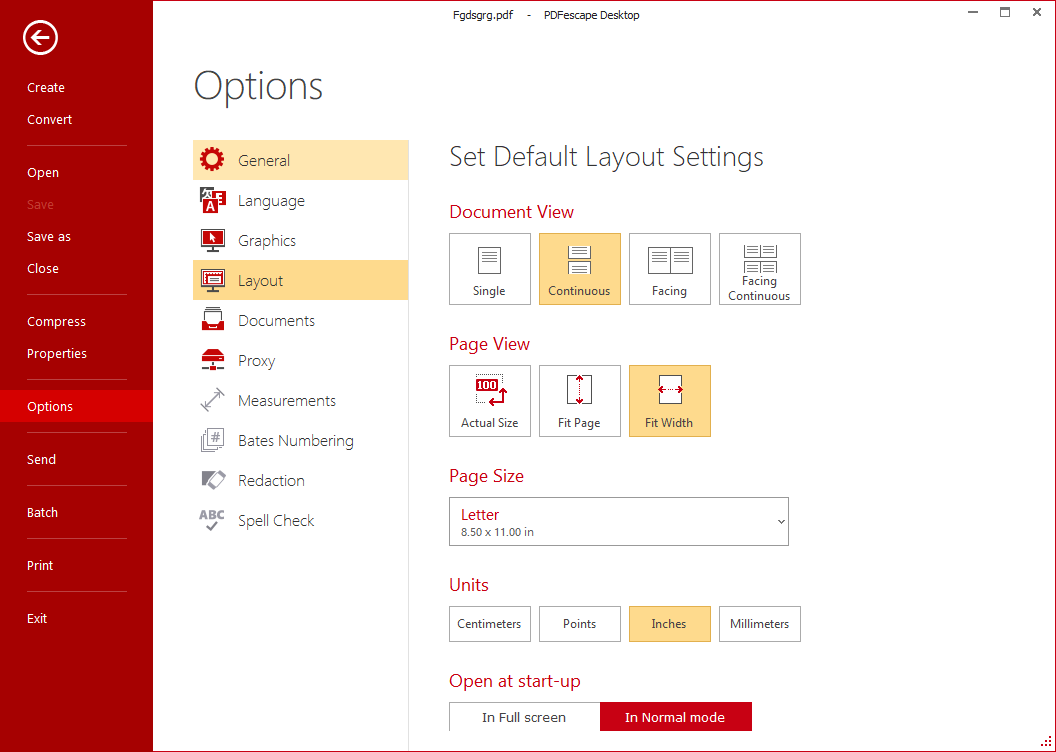Screen dimensions: 1056x752
Task: Select In Normal mode start-up
Action: click(x=675, y=717)
